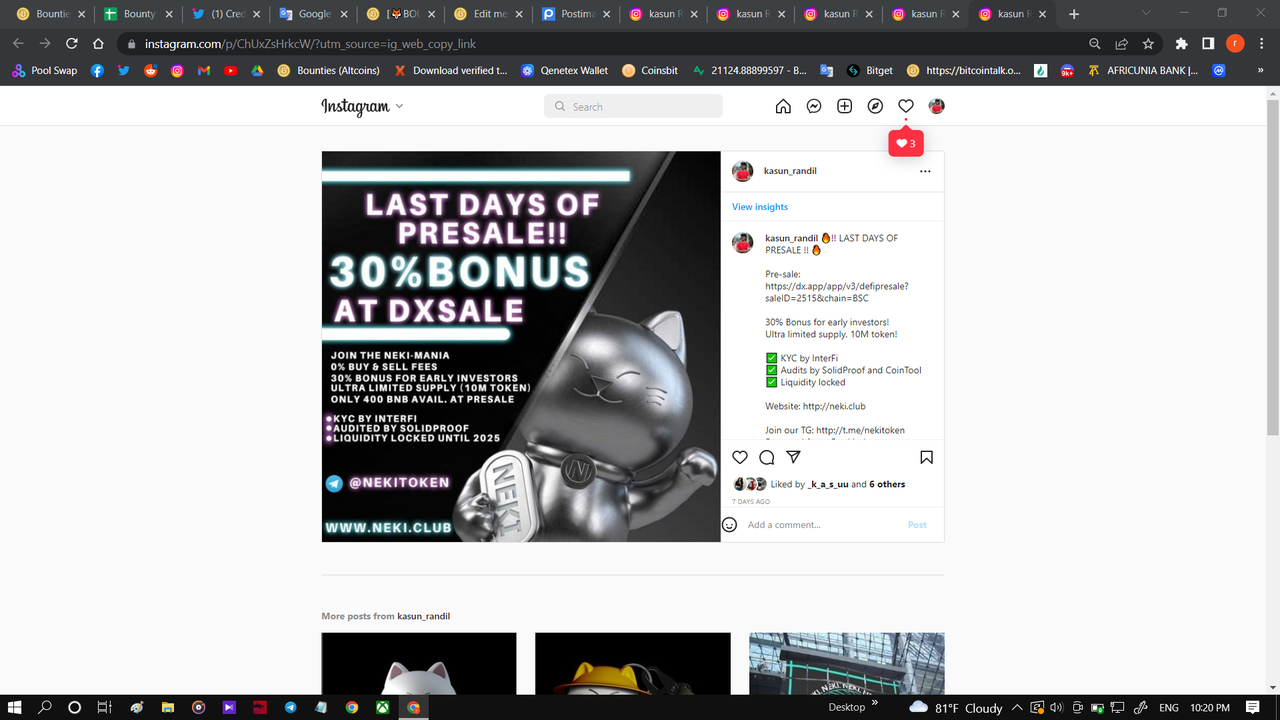Open the Explore compass icon

pos(874,105)
